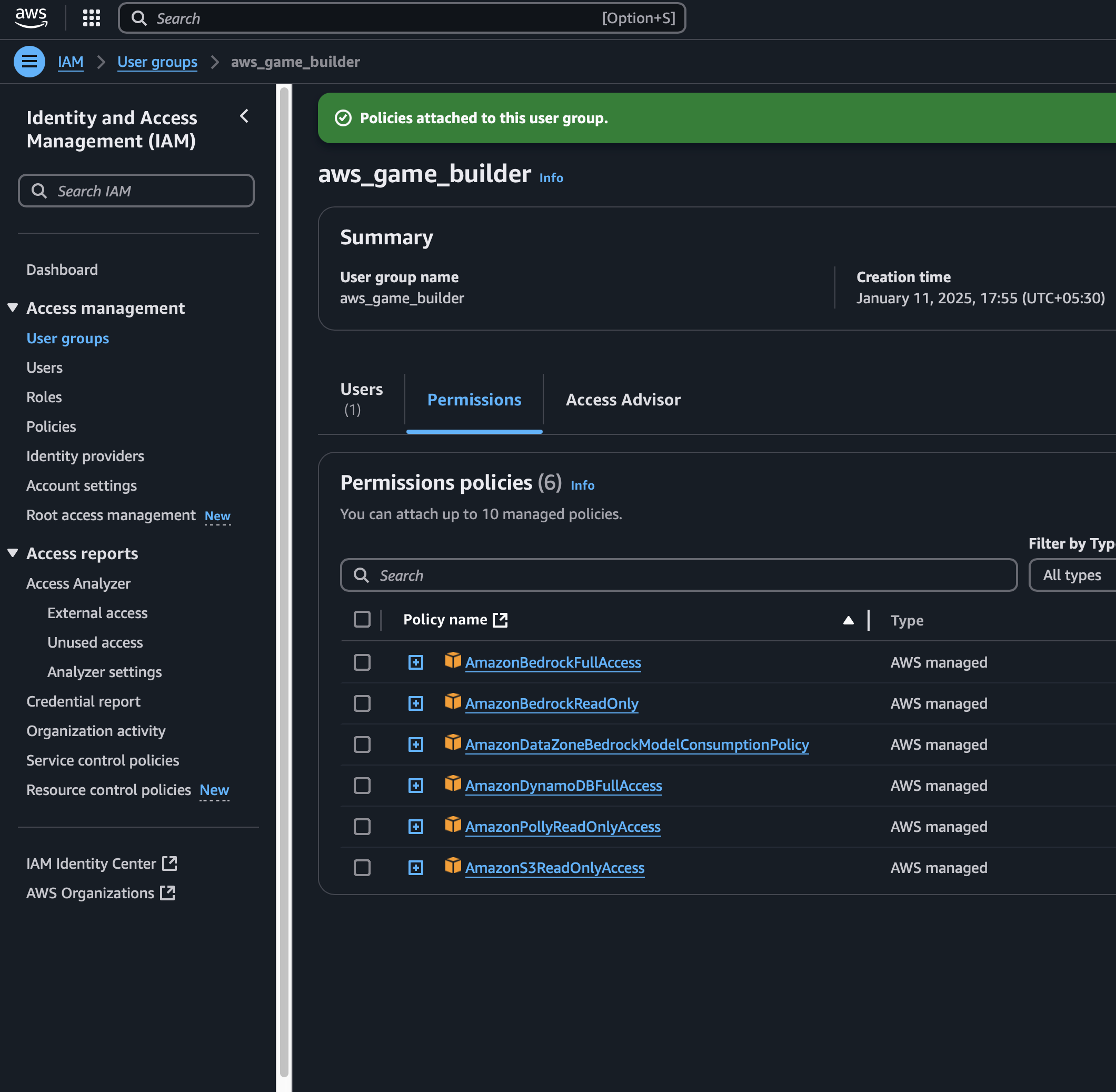Collapse the Access reports section triangle

13,553
